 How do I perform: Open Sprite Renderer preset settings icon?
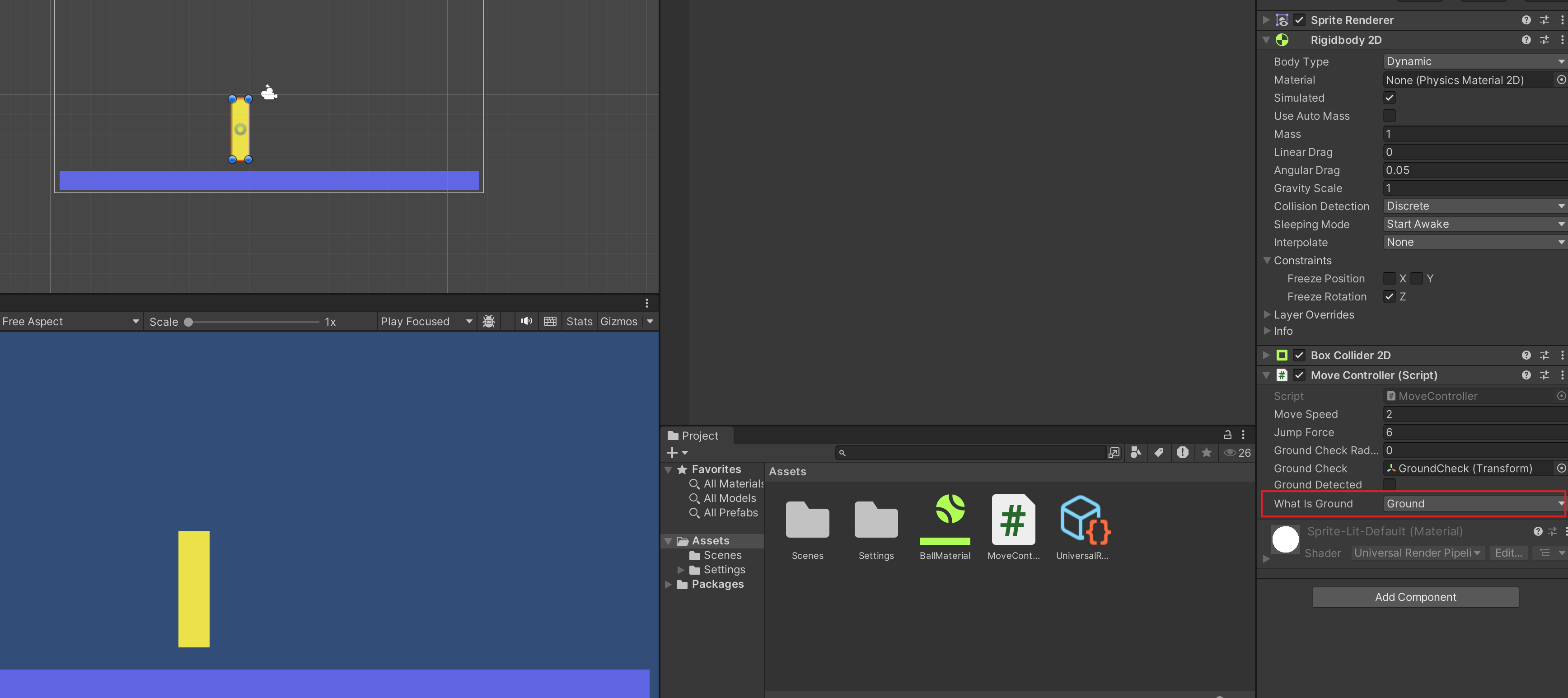[1544, 20]
